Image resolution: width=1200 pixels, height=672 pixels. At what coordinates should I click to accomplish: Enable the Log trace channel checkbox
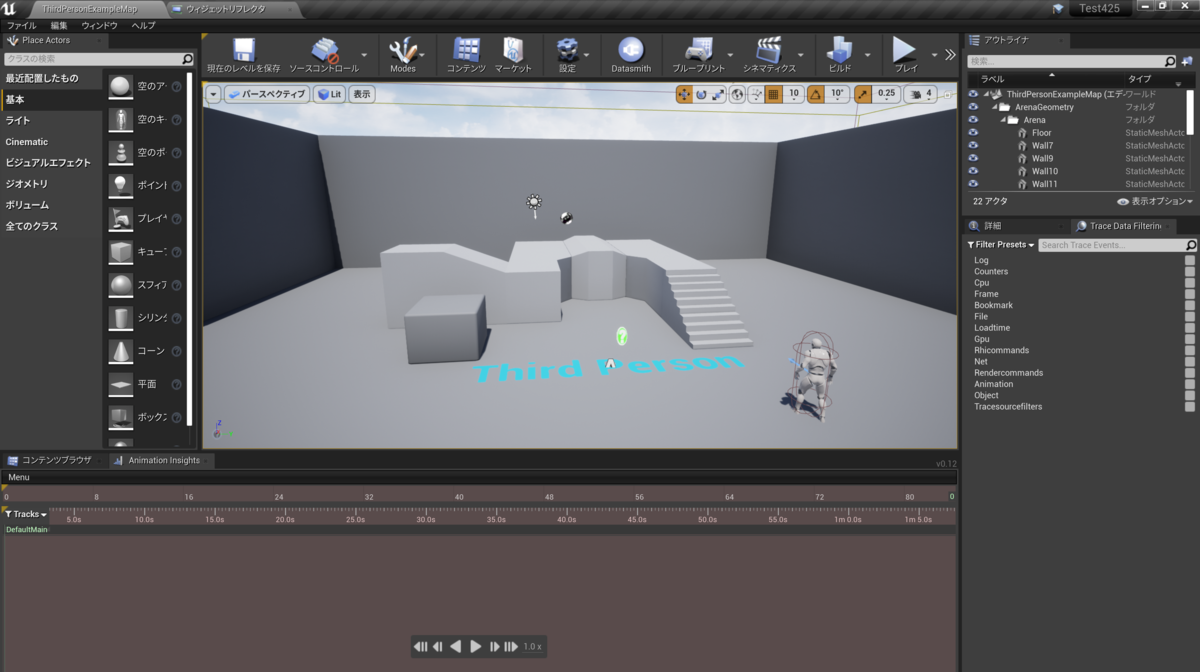[x=1190, y=260]
